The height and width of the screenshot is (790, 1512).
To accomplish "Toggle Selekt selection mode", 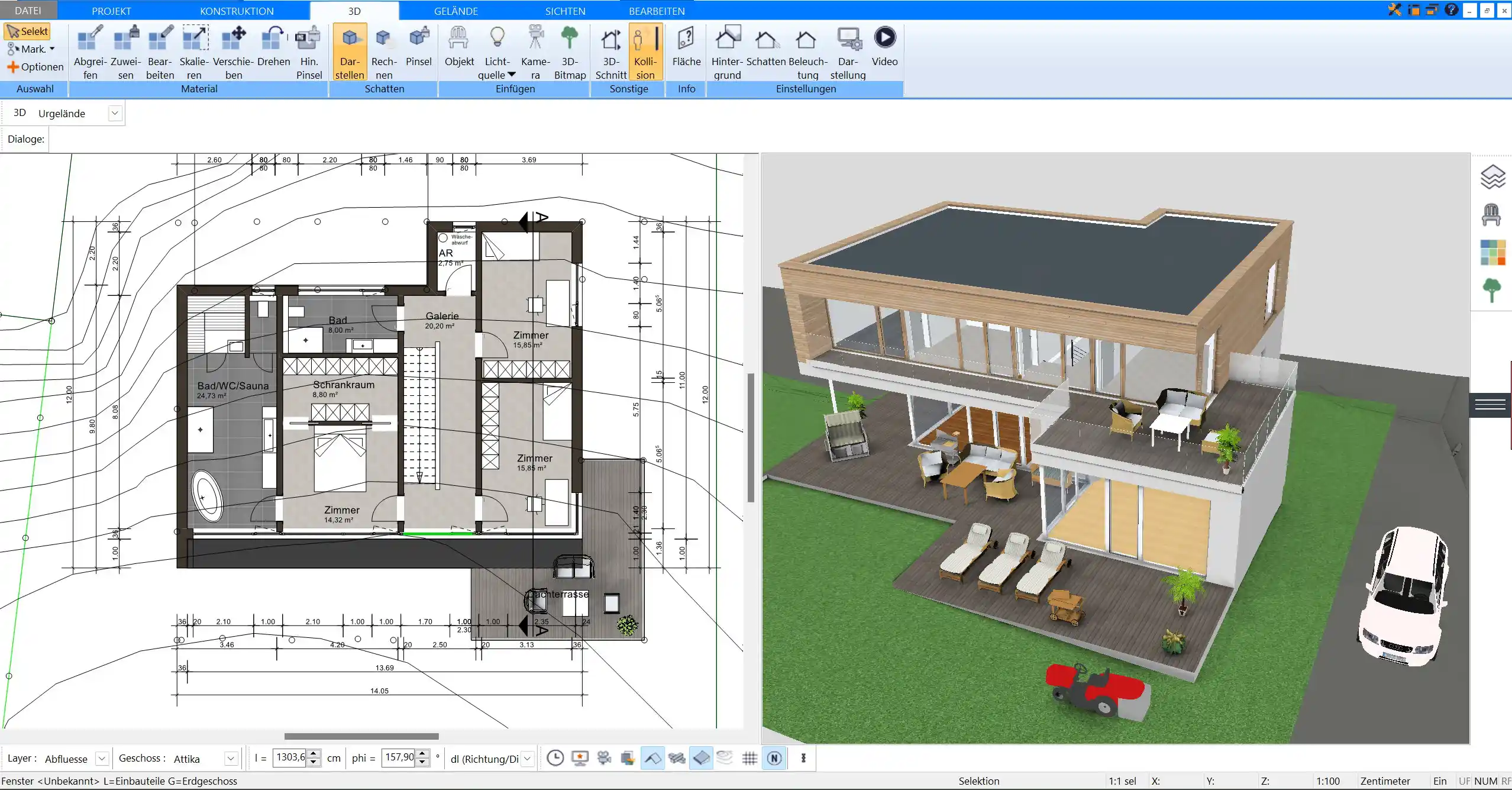I will [27, 31].
